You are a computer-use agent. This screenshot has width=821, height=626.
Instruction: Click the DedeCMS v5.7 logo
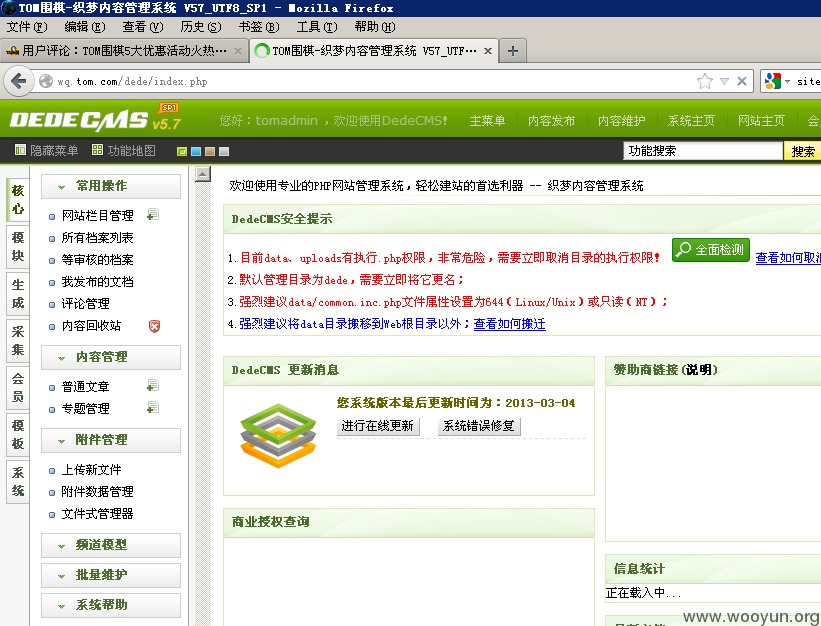pos(95,118)
